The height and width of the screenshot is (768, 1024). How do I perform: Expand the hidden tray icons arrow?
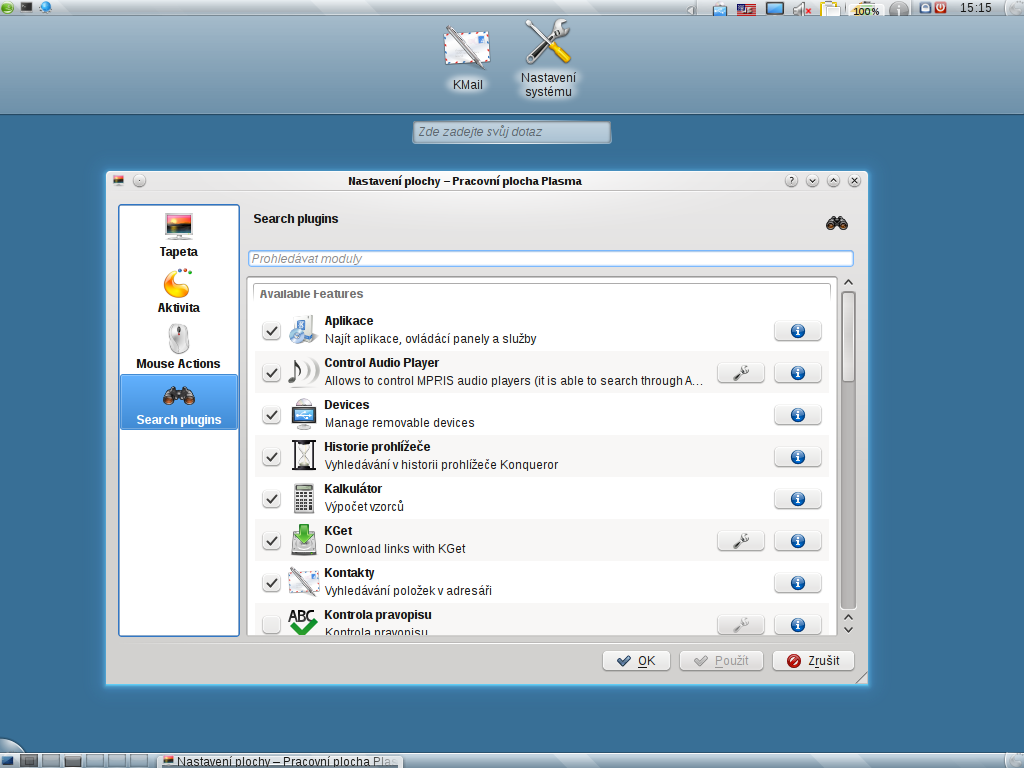[x=691, y=9]
